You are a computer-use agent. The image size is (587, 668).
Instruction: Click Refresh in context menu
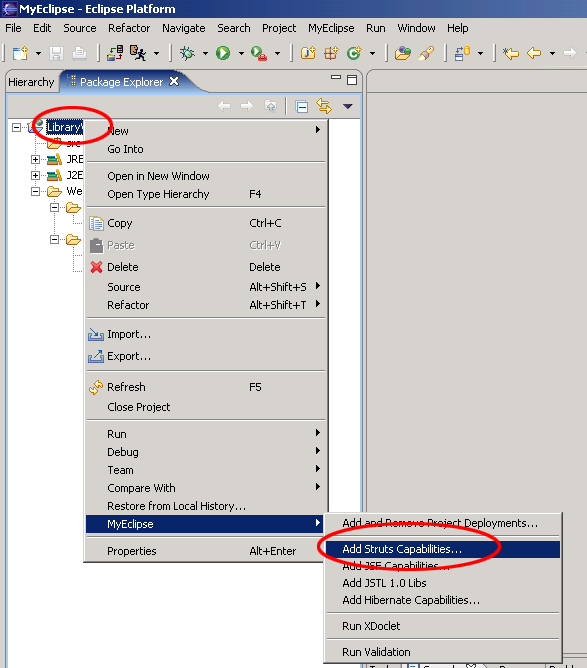pyautogui.click(x=206, y=387)
